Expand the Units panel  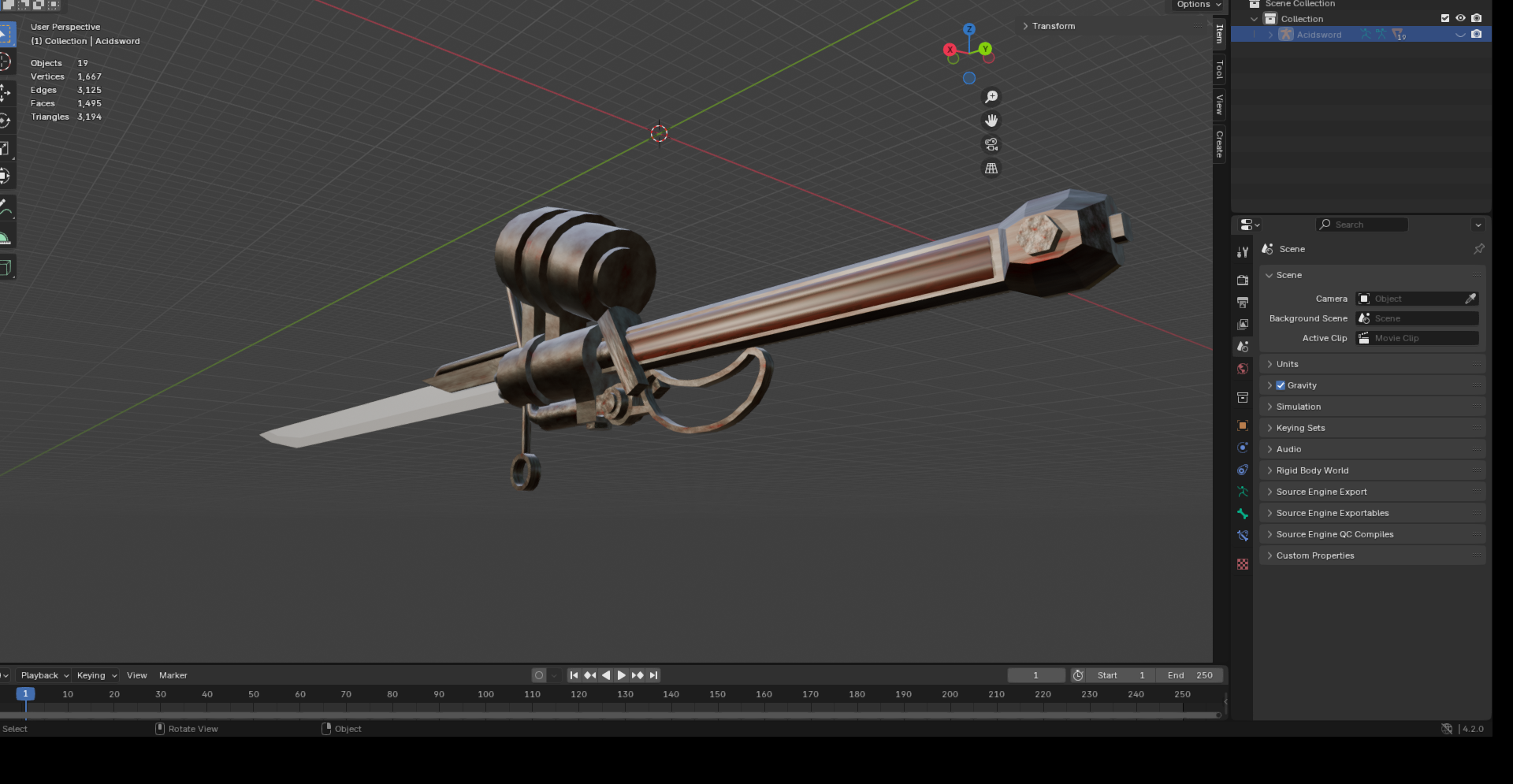pyautogui.click(x=1288, y=364)
